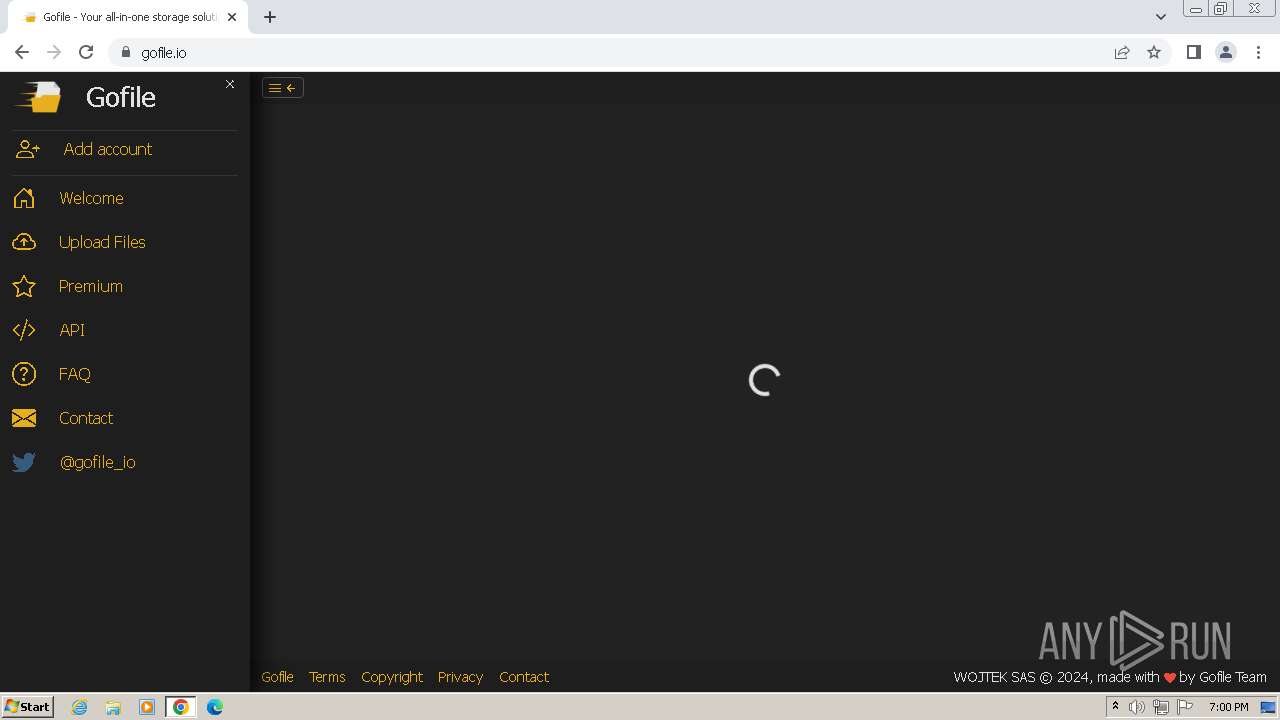Click the network tray icon

click(x=1161, y=707)
